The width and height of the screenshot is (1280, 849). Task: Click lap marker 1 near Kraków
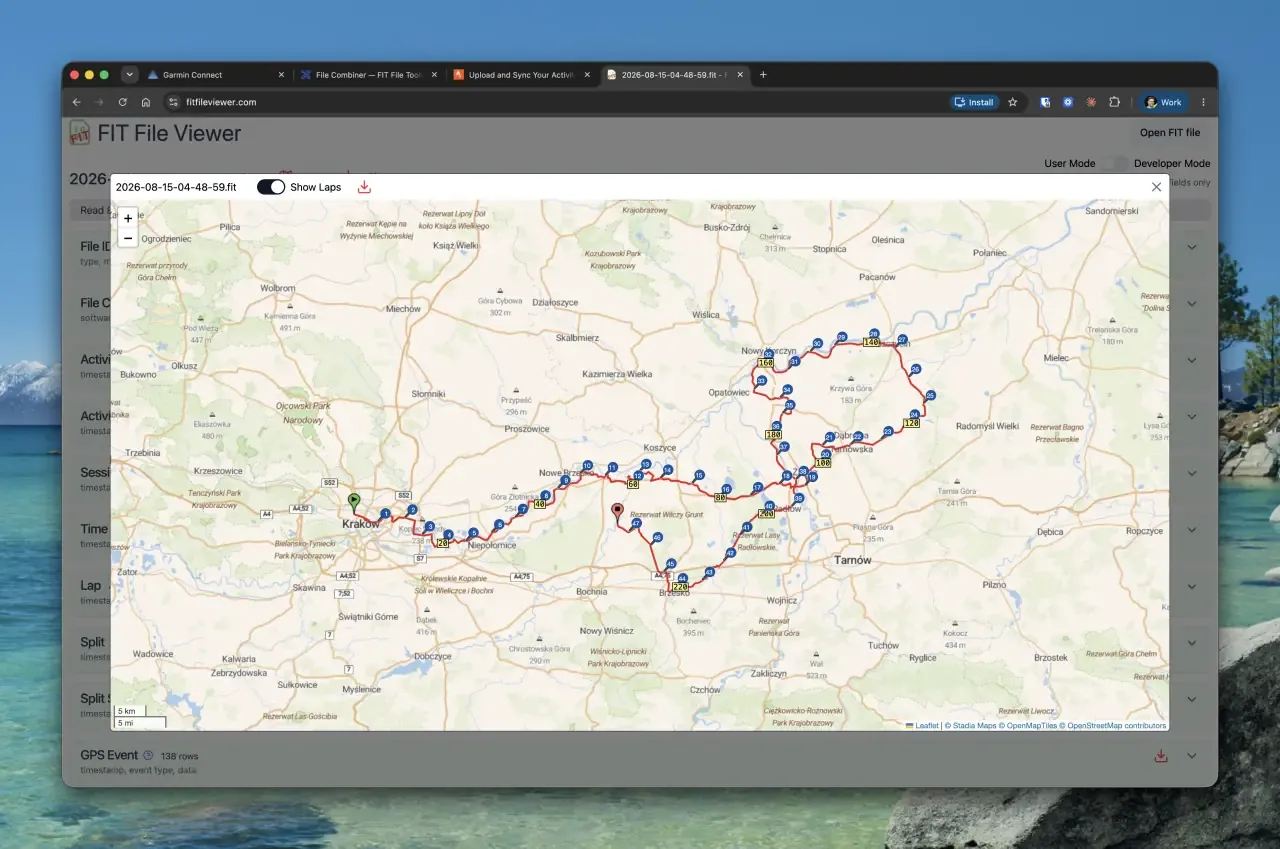pos(385,514)
